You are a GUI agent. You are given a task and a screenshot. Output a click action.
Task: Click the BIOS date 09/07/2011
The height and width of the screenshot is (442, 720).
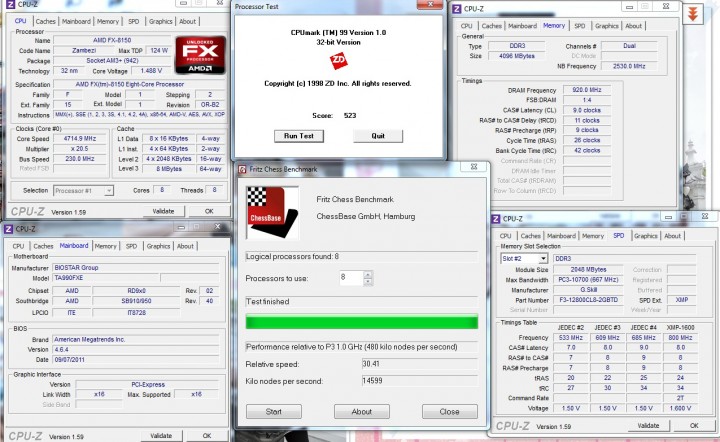135,360
